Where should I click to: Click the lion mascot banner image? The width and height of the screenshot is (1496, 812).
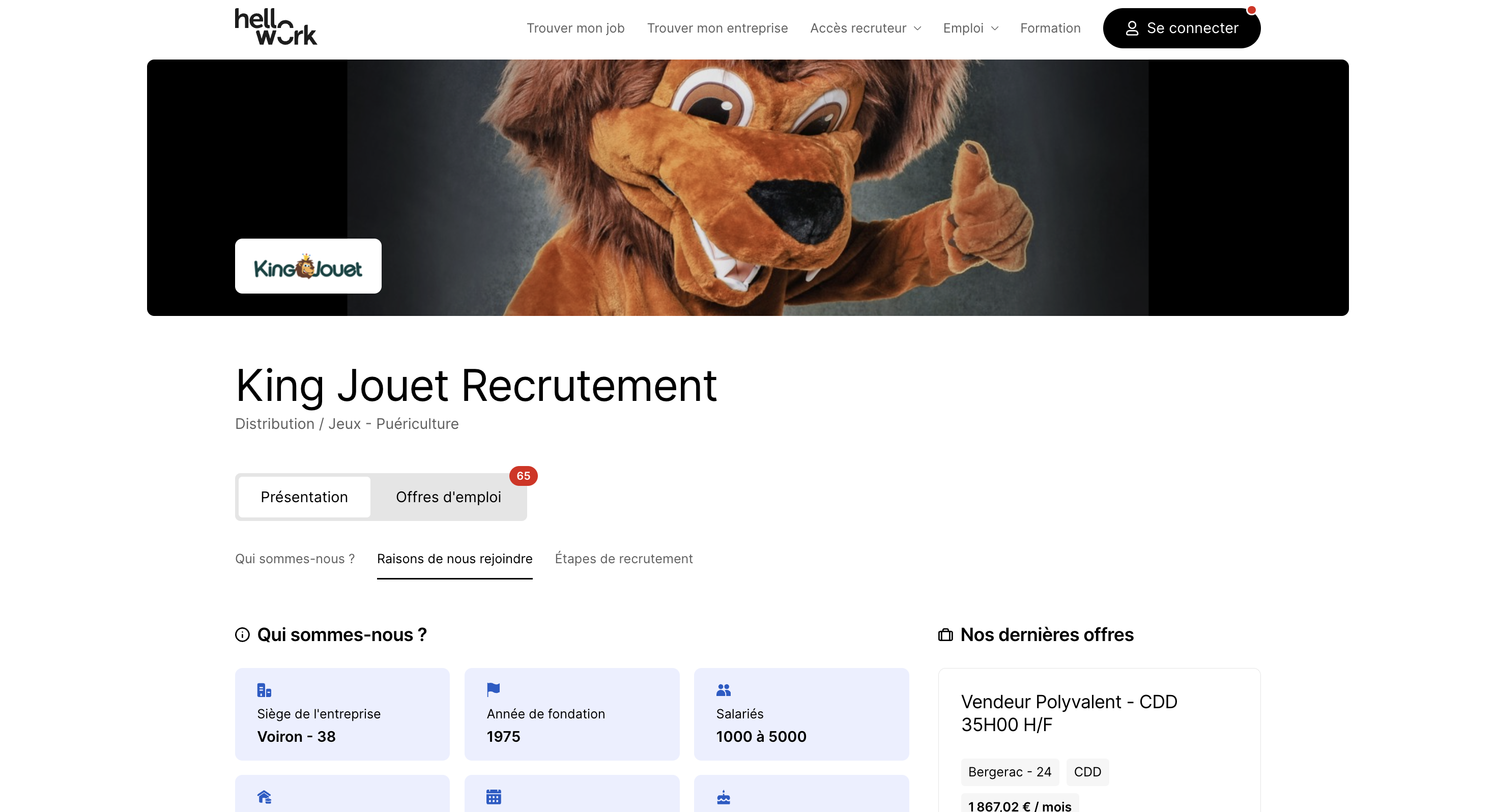[748, 188]
